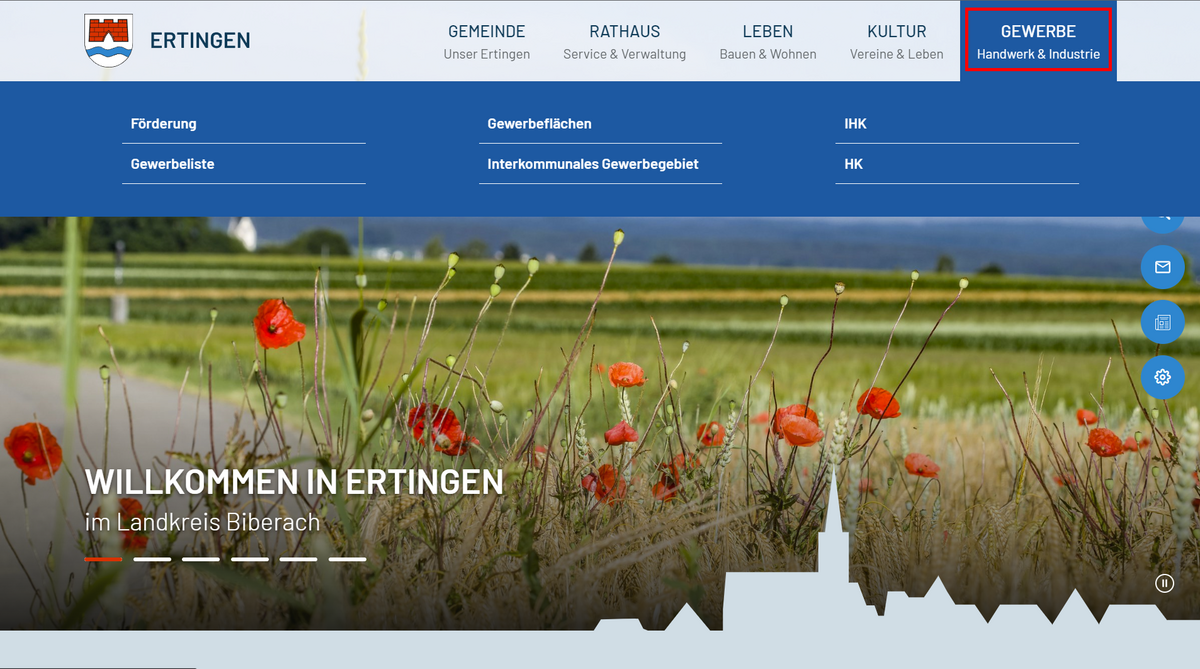The height and width of the screenshot is (669, 1200).
Task: Jump to the fourth slide indicator
Action: [250, 559]
